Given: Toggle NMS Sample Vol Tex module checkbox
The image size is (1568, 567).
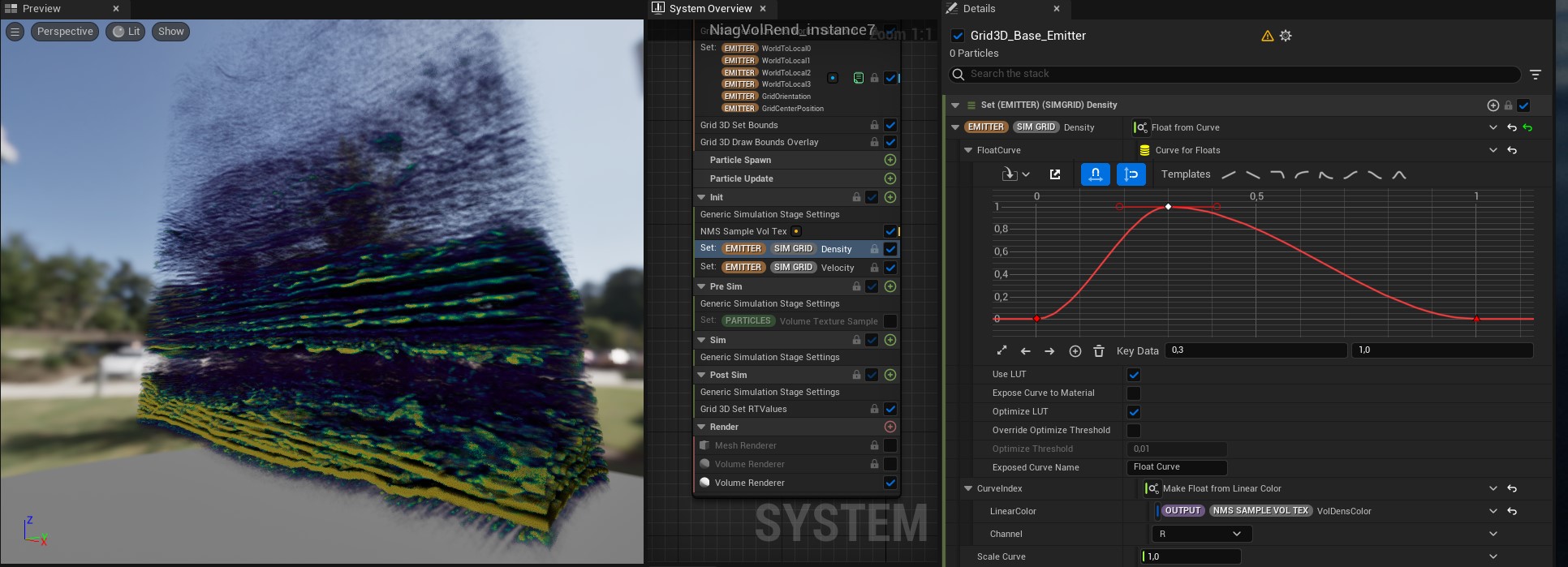Looking at the screenshot, I should click(890, 231).
